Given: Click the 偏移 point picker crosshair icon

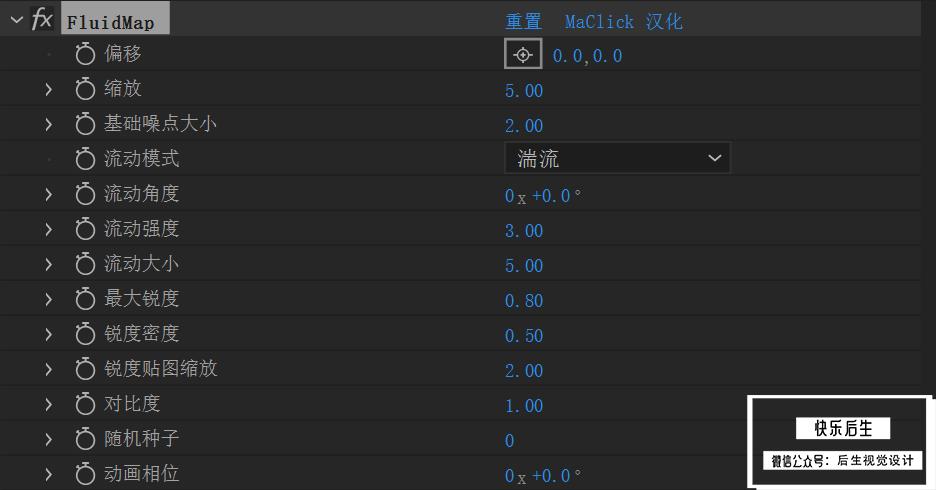Looking at the screenshot, I should pos(523,54).
